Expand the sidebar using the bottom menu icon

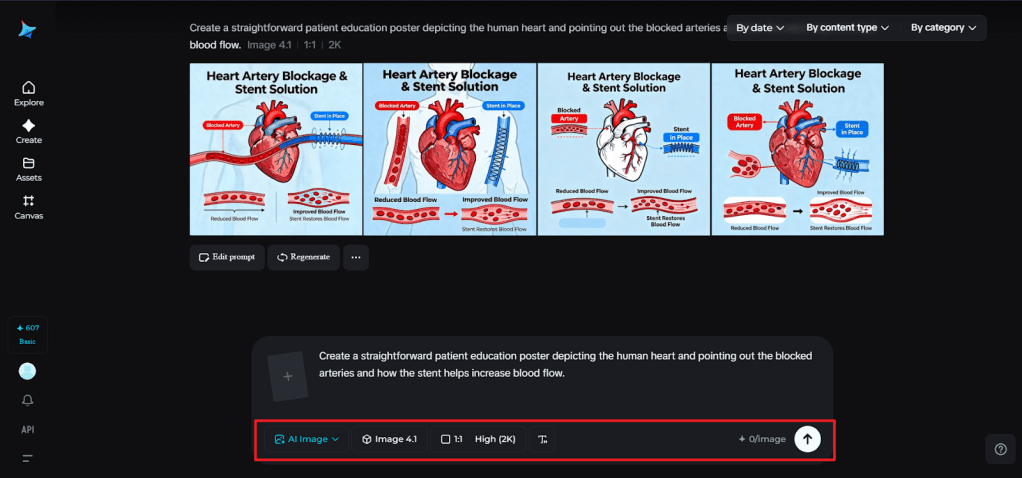28,458
